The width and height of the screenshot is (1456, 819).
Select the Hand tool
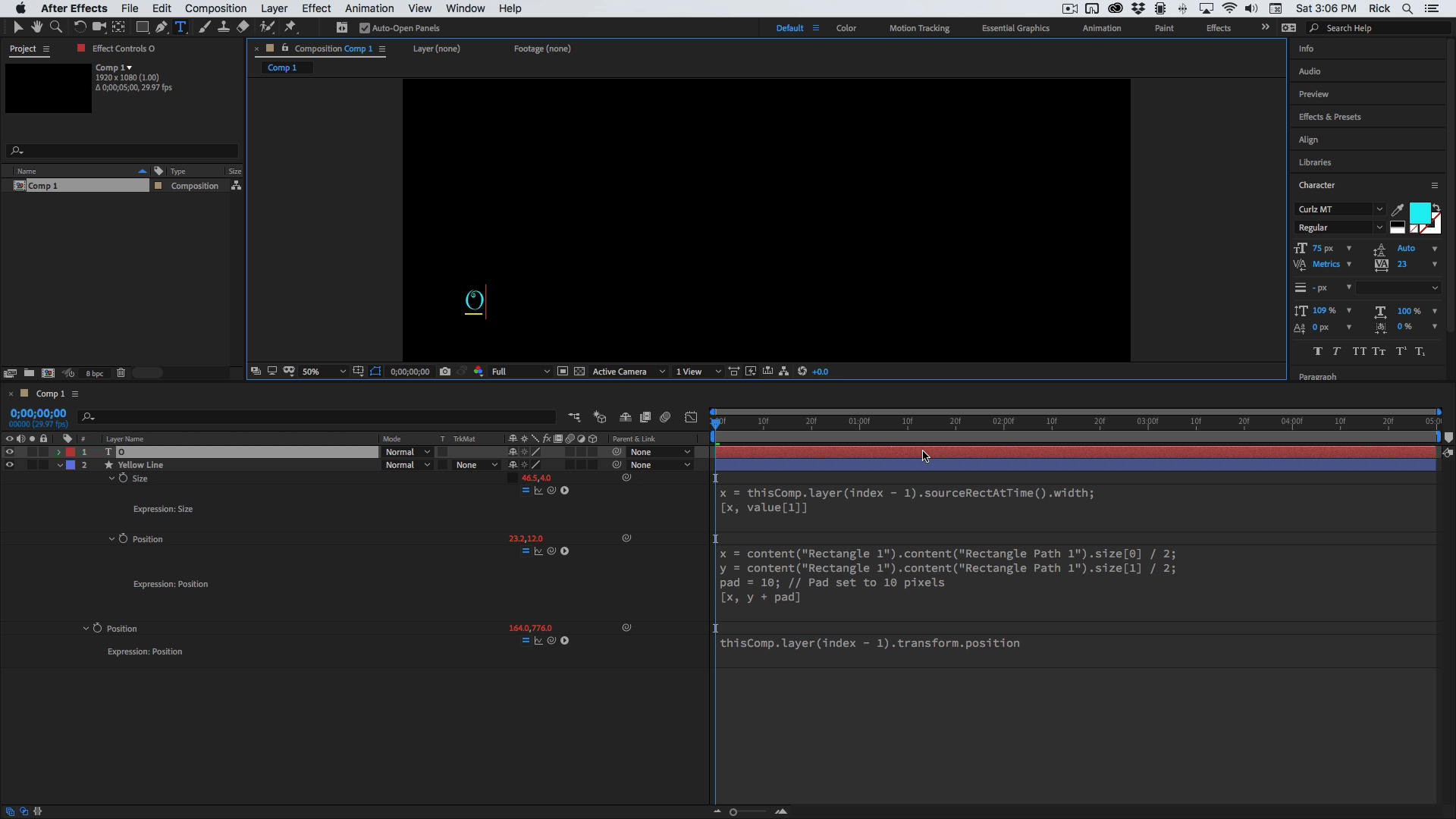pos(36,27)
